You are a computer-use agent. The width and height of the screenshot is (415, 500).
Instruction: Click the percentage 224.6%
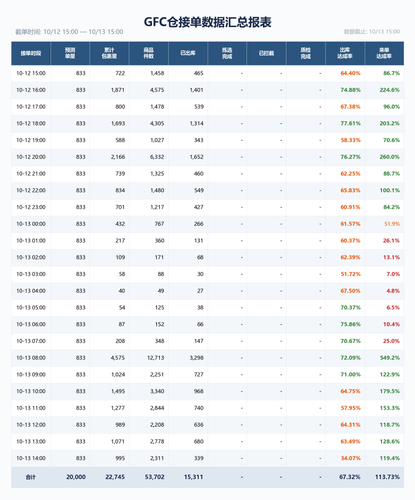pyautogui.click(x=390, y=90)
